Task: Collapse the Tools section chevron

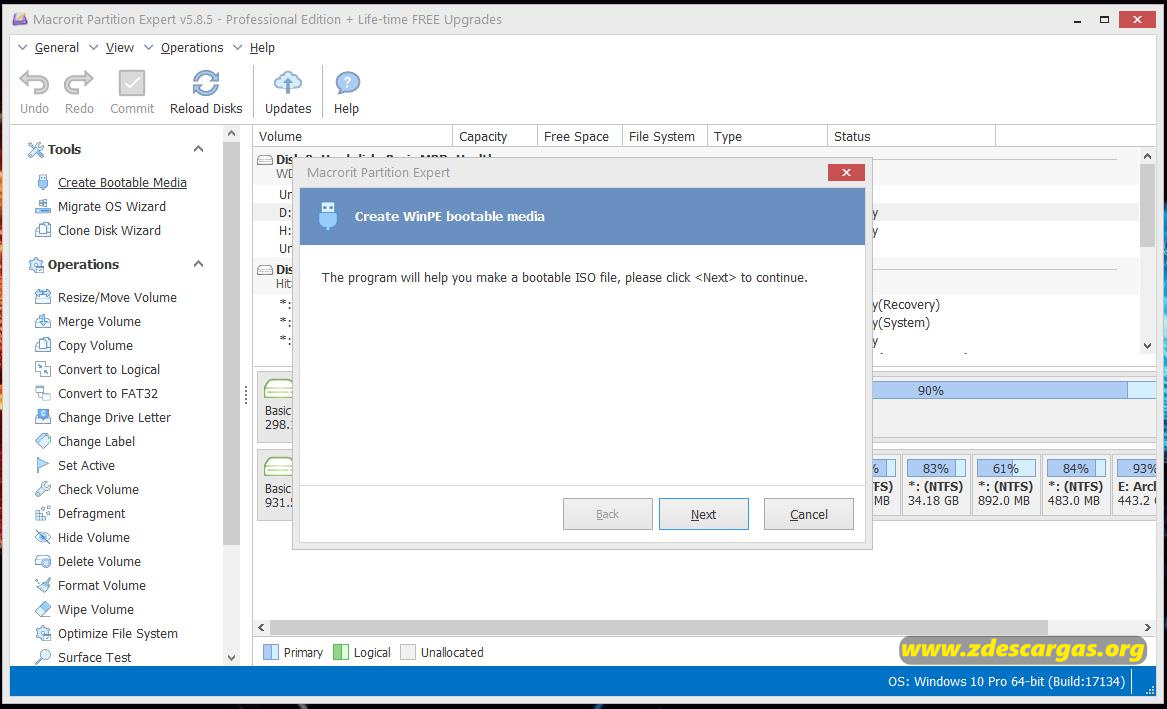Action: 199,149
